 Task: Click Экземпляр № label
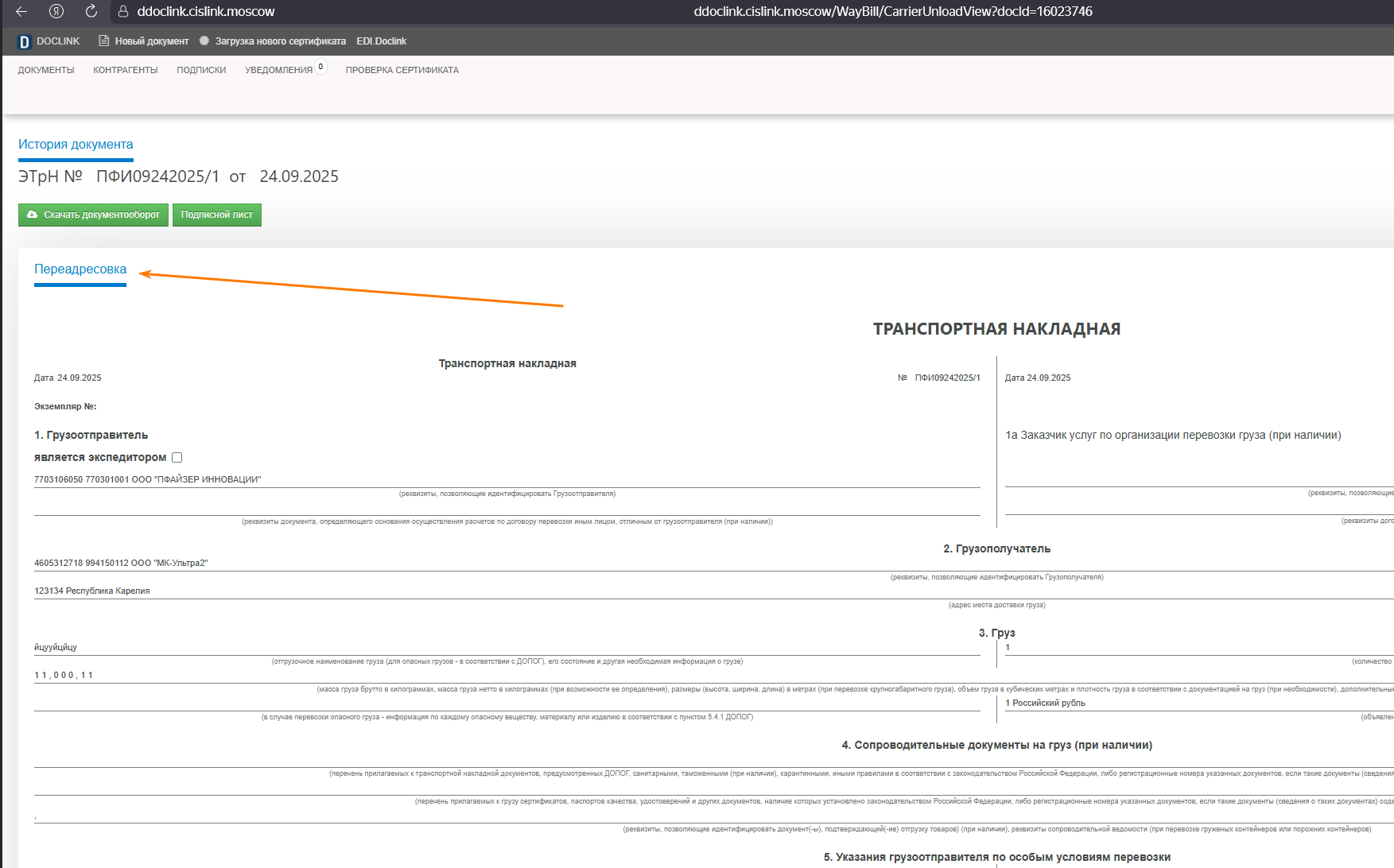click(65, 406)
